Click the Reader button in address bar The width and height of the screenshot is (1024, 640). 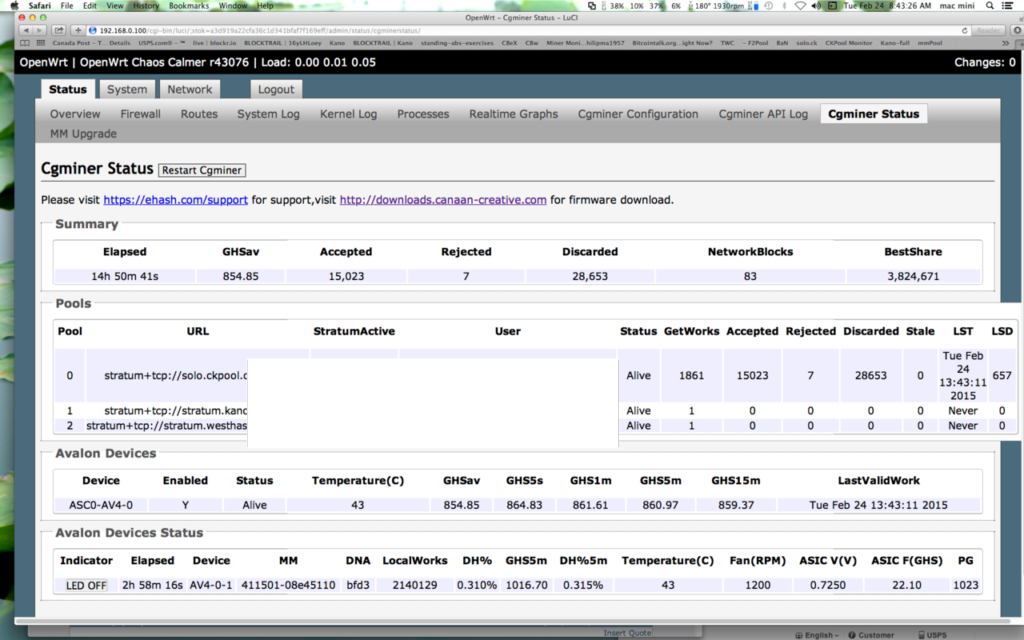[988, 30]
